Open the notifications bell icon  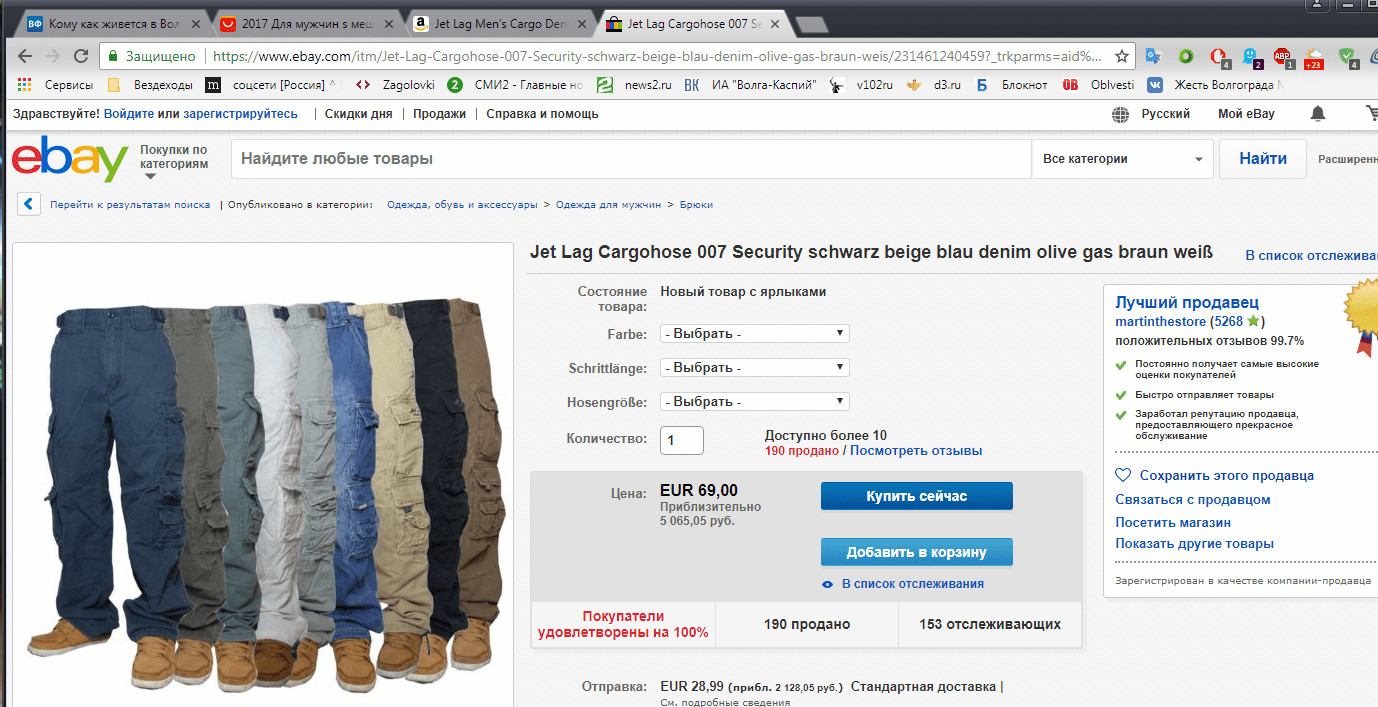[x=1318, y=114]
